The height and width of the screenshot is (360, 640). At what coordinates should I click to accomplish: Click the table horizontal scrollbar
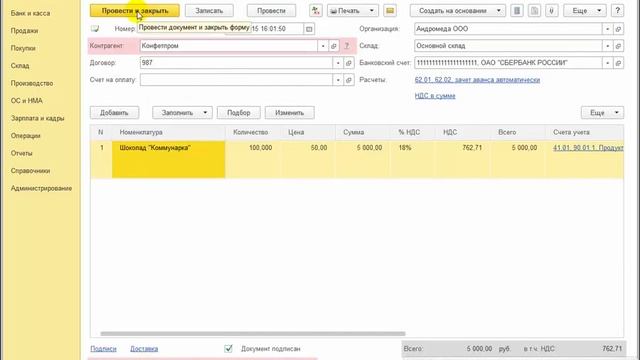(253, 333)
